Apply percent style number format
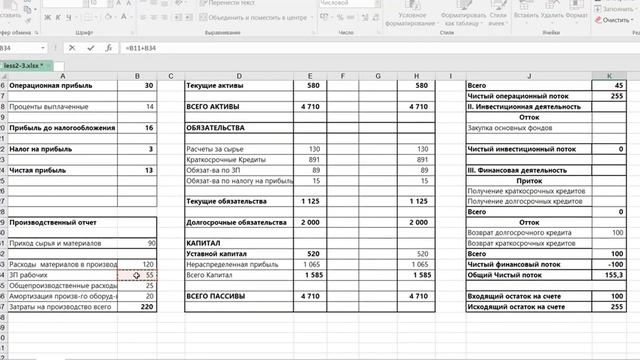The image size is (640, 360). 340,18
